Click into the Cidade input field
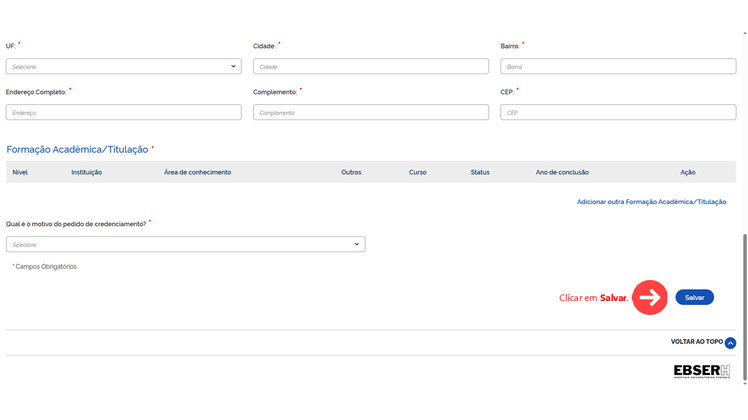The width and height of the screenshot is (748, 420). tap(371, 66)
